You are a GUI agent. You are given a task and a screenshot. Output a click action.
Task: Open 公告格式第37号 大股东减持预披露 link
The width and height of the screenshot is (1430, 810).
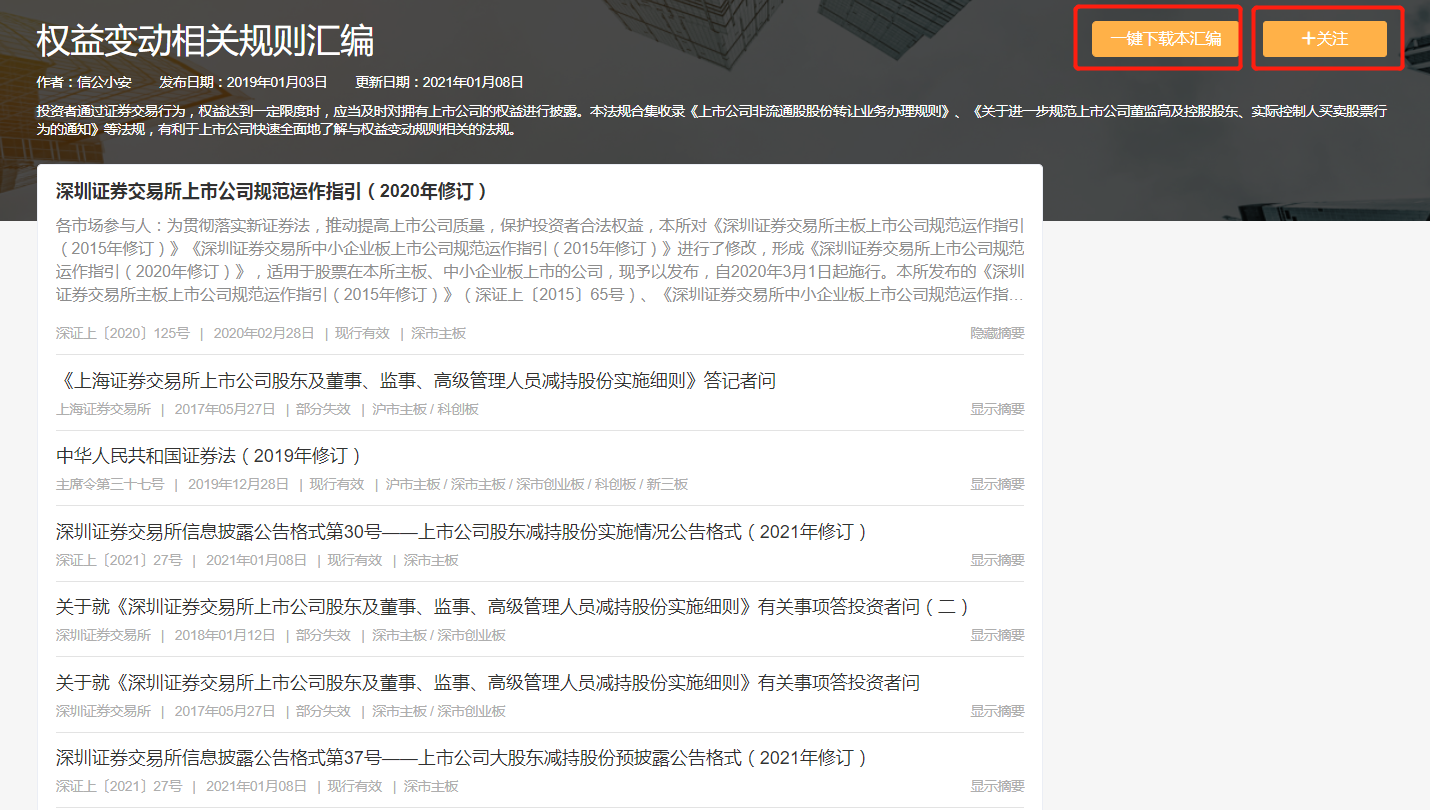pos(462,758)
